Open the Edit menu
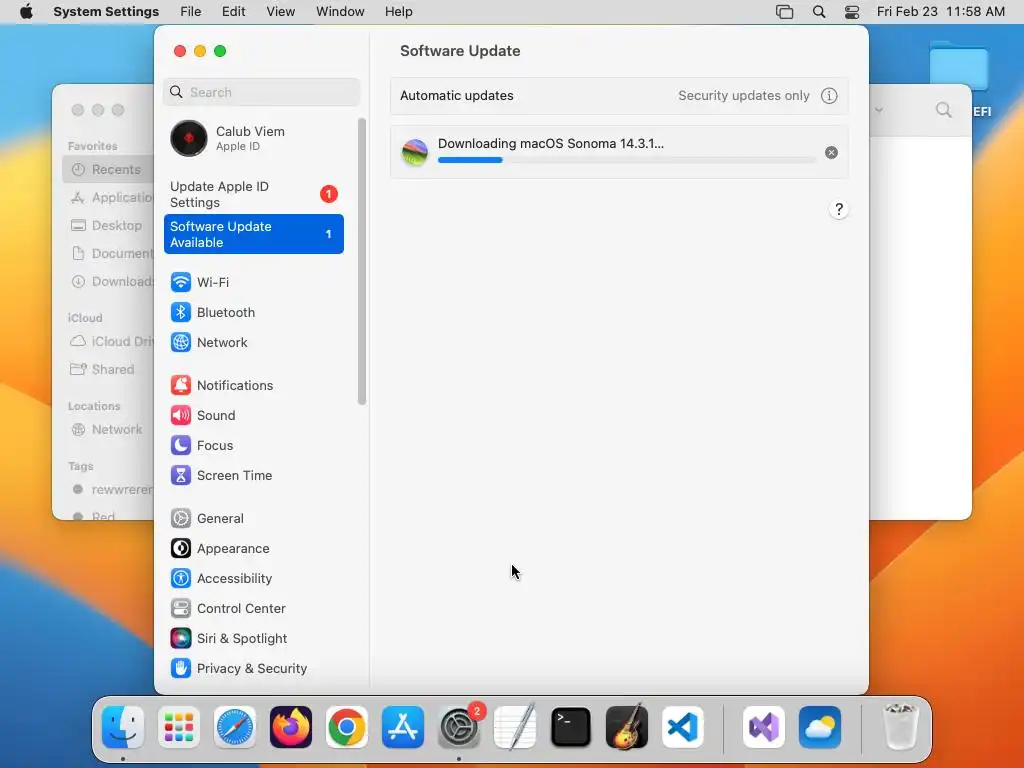Viewport: 1024px width, 768px height. 233,12
